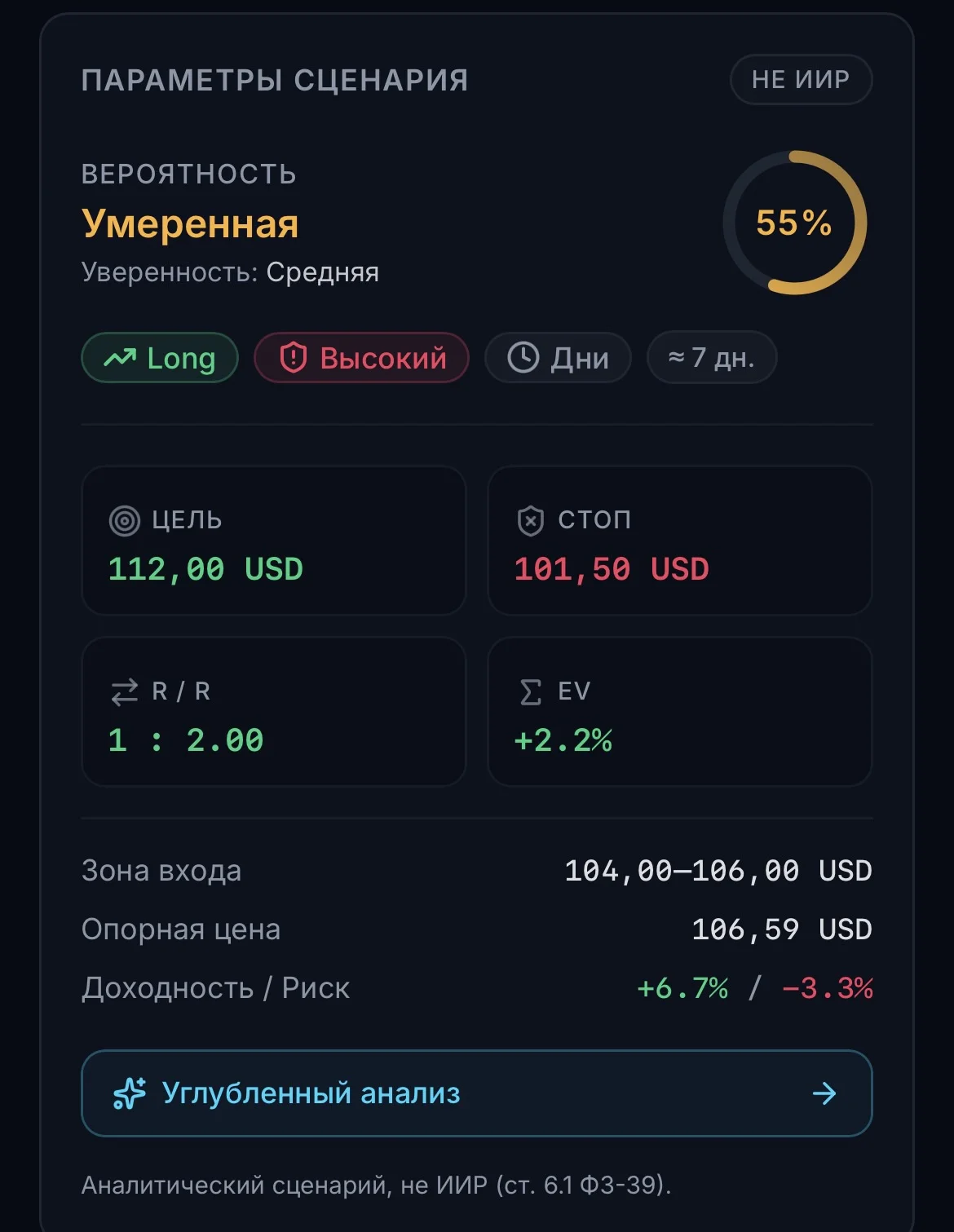The width and height of the screenshot is (954, 1232).
Task: Click the shield icon next to СТОП
Action: [531, 520]
